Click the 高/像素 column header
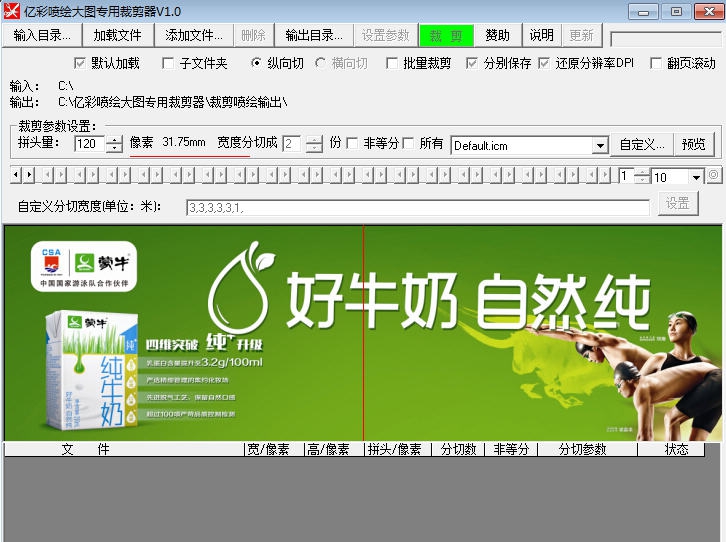This screenshot has width=726, height=542. pos(334,449)
